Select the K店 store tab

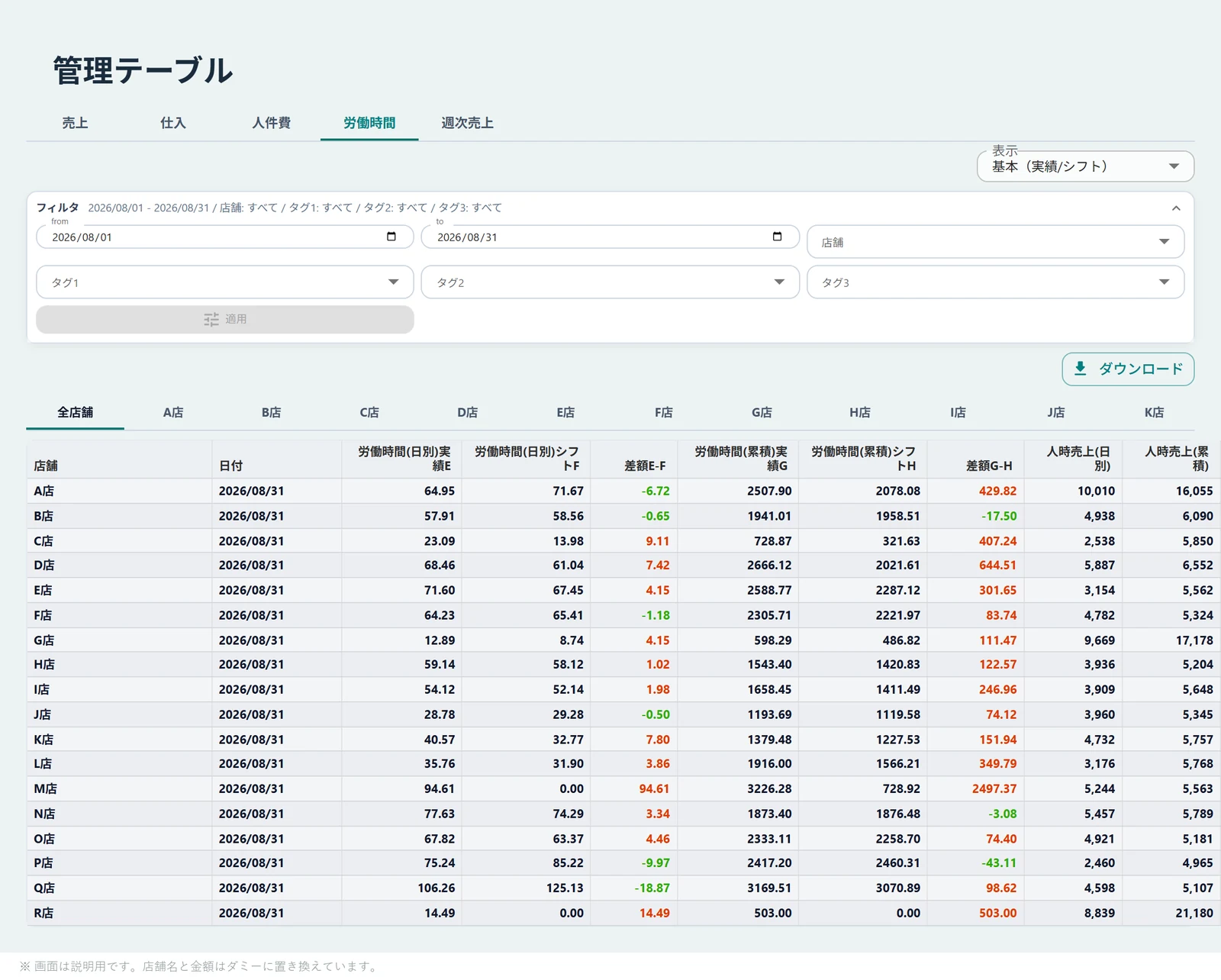point(1154,412)
